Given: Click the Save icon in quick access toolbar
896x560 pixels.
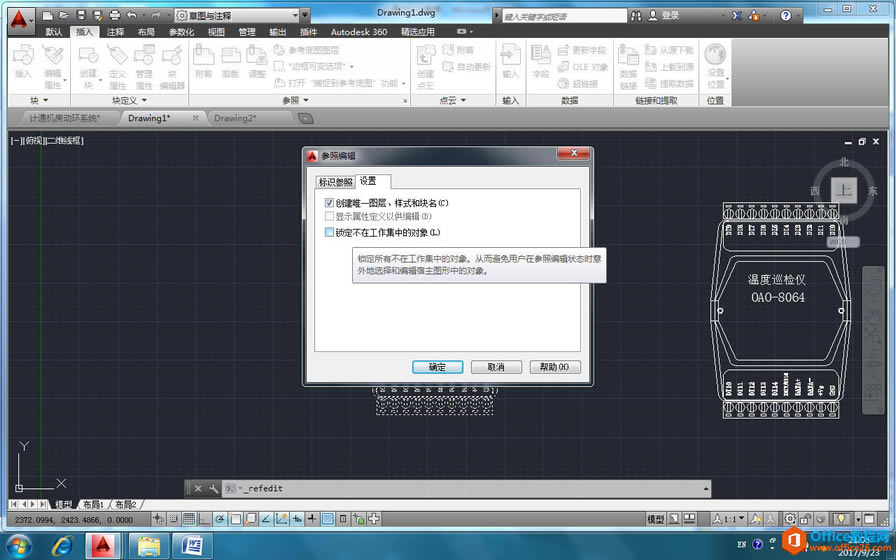Looking at the screenshot, I should coord(81,15).
